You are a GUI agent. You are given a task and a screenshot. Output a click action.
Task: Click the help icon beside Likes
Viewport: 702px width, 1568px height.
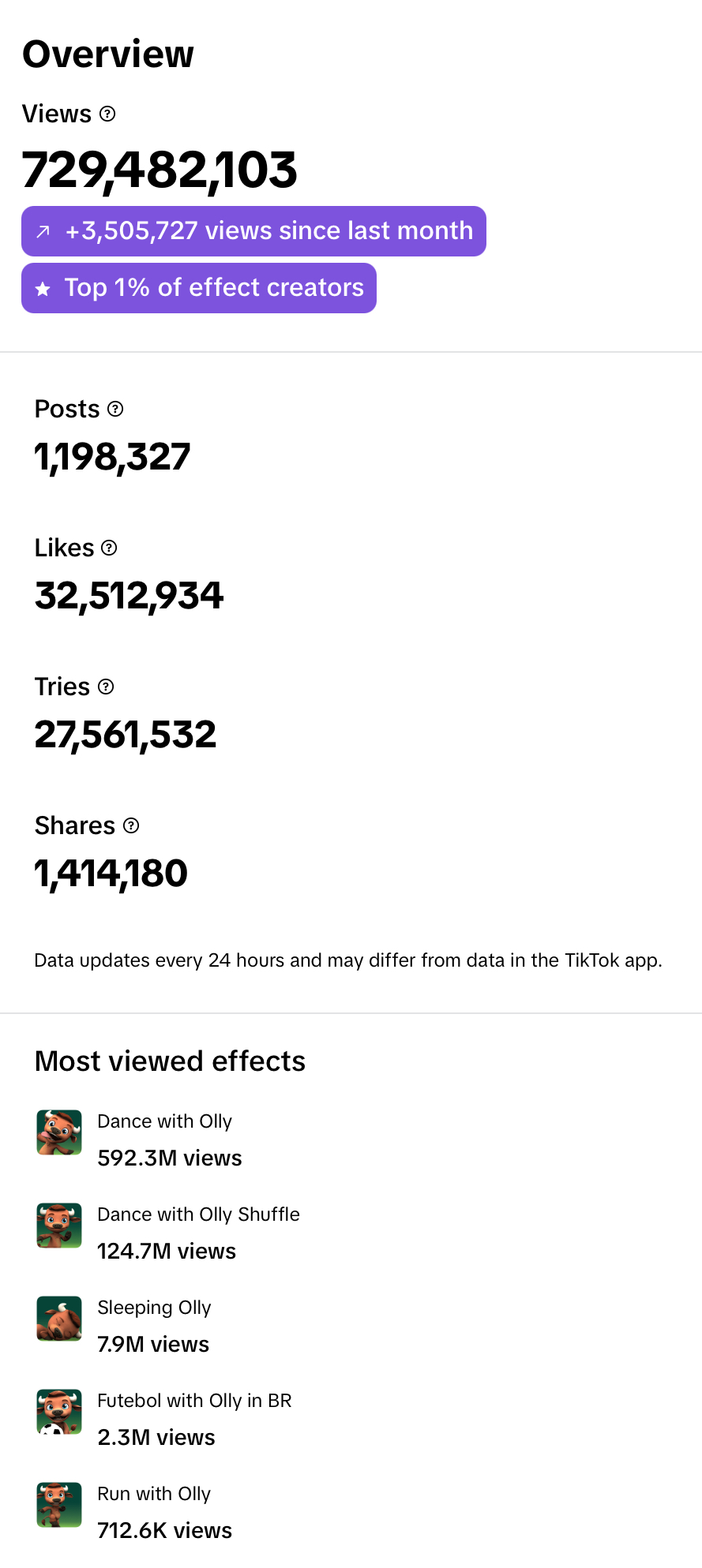[x=110, y=548]
